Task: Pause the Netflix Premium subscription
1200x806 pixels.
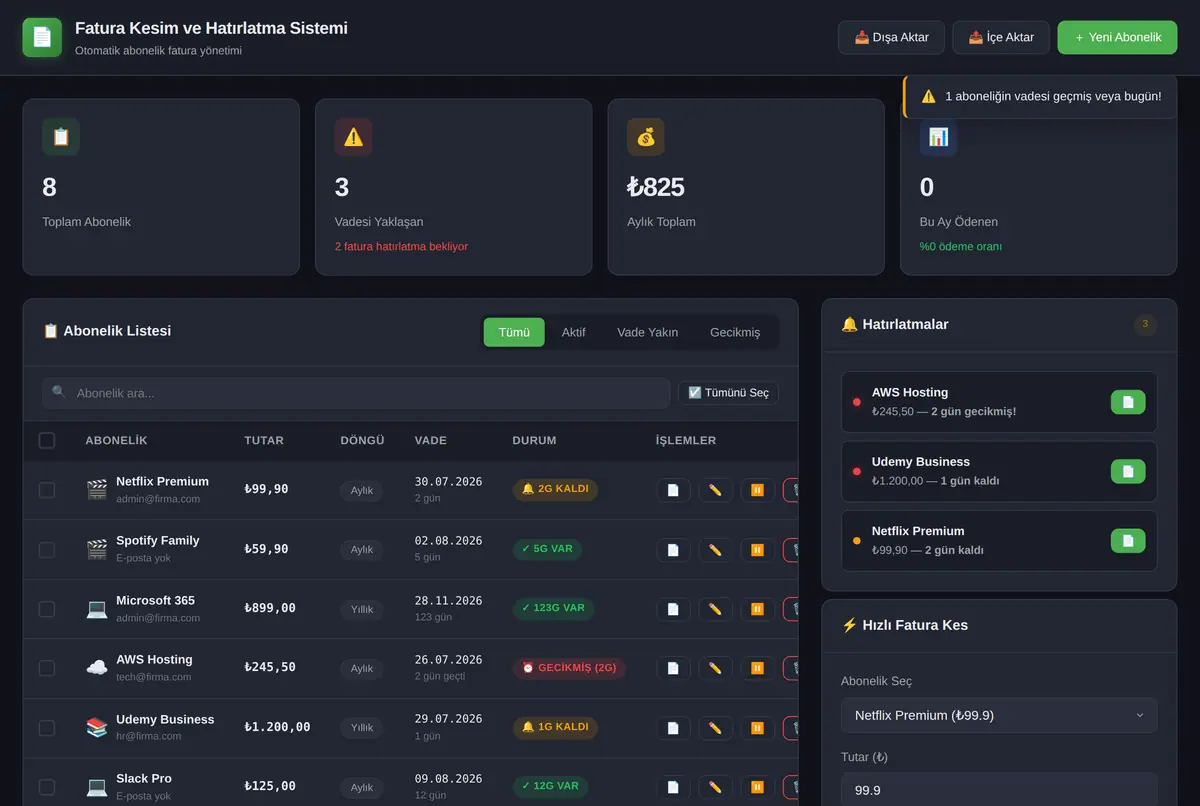Action: click(757, 490)
